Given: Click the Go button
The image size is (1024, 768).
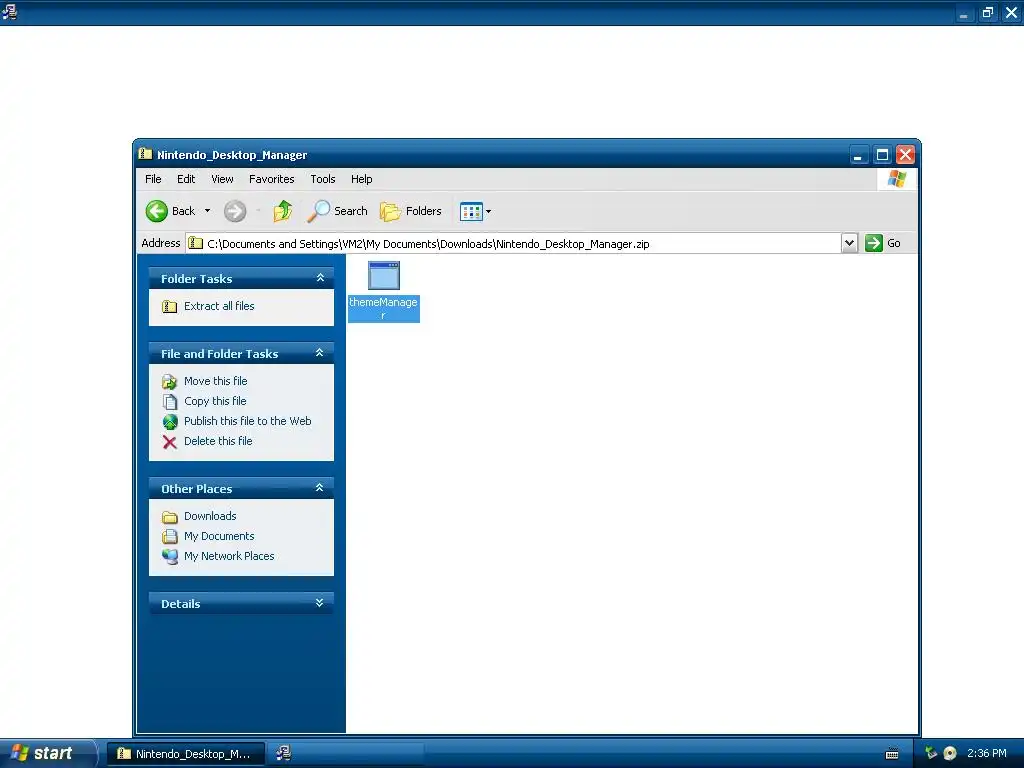Looking at the screenshot, I should [x=883, y=243].
